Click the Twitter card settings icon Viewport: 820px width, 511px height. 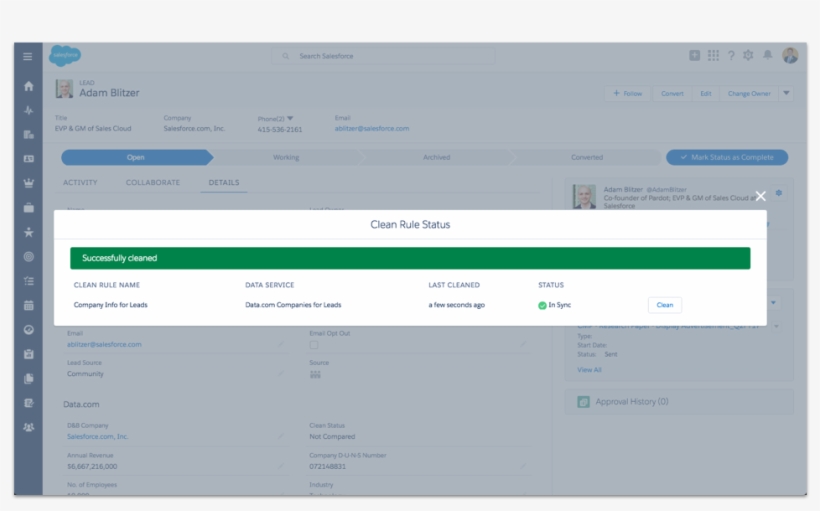coord(779,193)
